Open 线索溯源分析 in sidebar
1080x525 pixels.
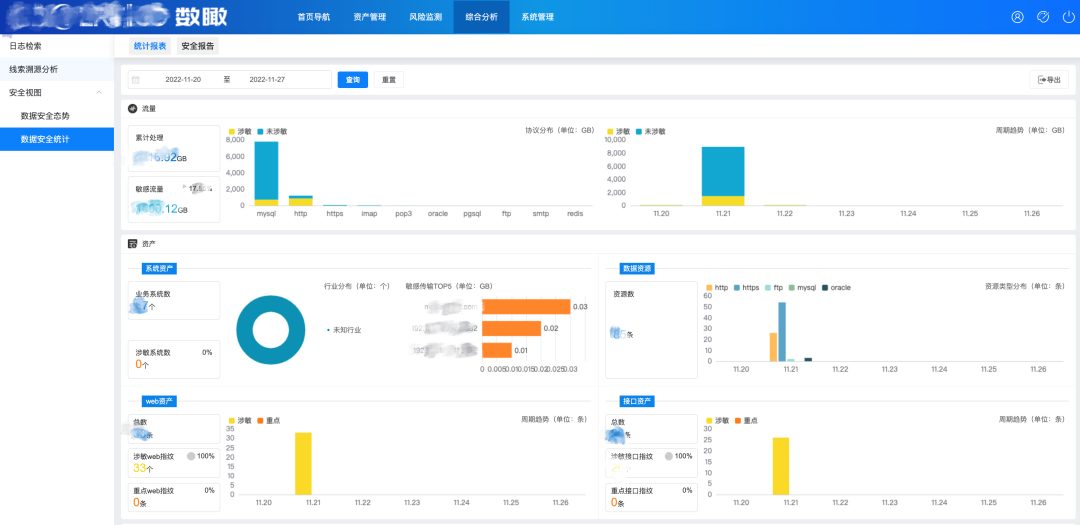56,70
